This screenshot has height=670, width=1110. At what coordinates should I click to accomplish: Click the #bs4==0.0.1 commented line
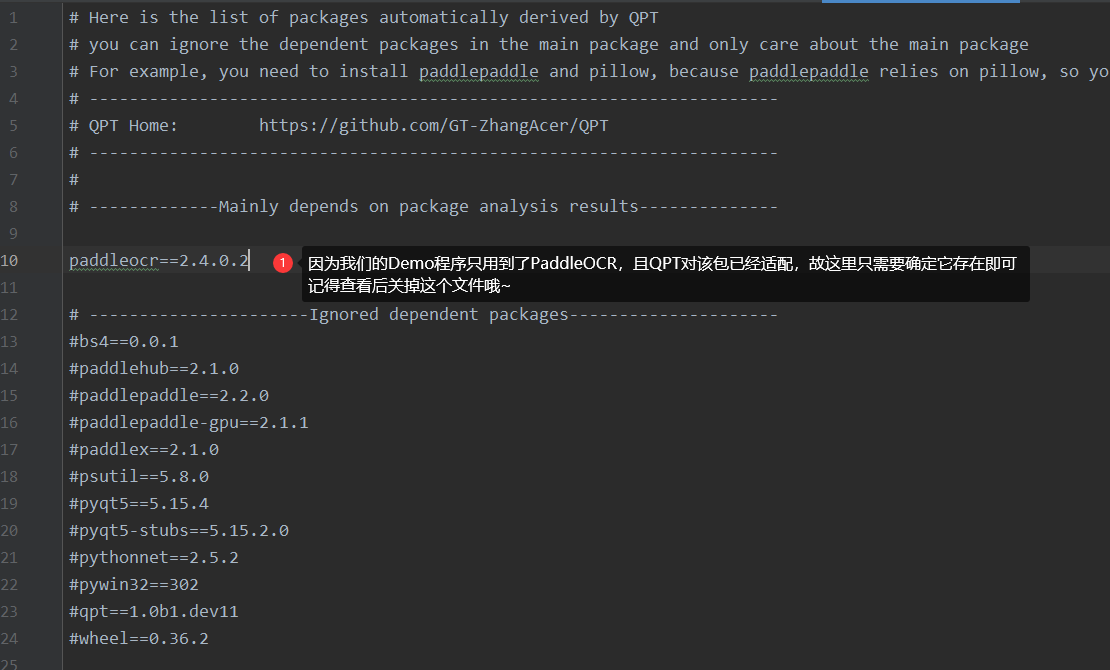(123, 341)
